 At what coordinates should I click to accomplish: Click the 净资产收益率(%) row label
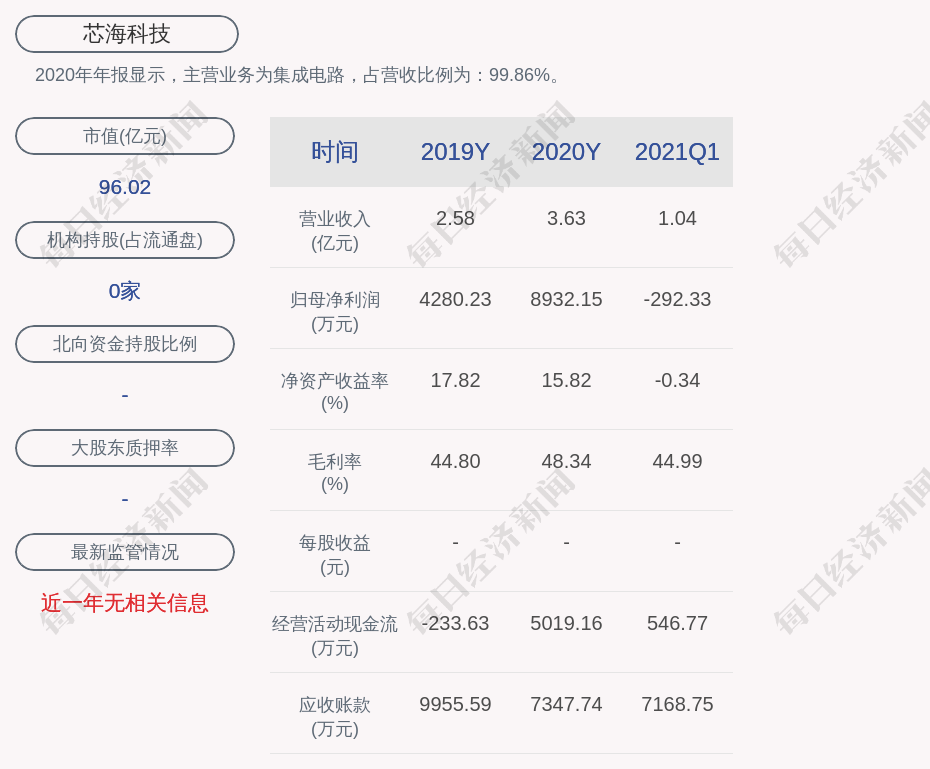[x=335, y=392]
